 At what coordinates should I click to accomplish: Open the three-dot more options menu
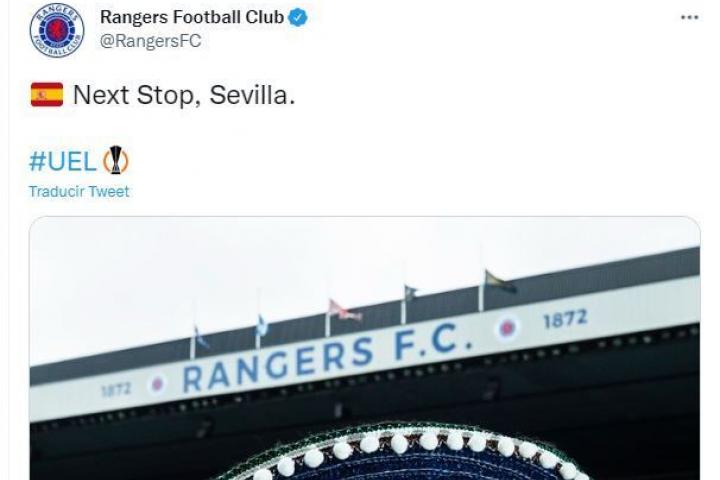[x=689, y=17]
